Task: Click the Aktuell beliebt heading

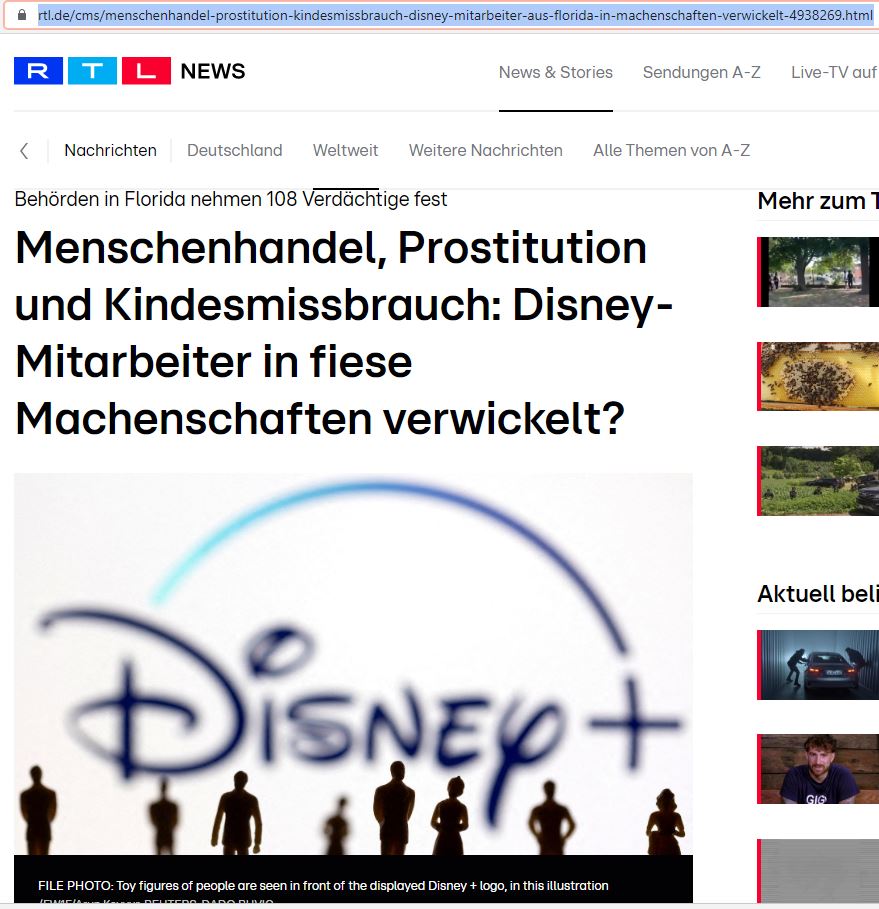Action: coord(817,594)
